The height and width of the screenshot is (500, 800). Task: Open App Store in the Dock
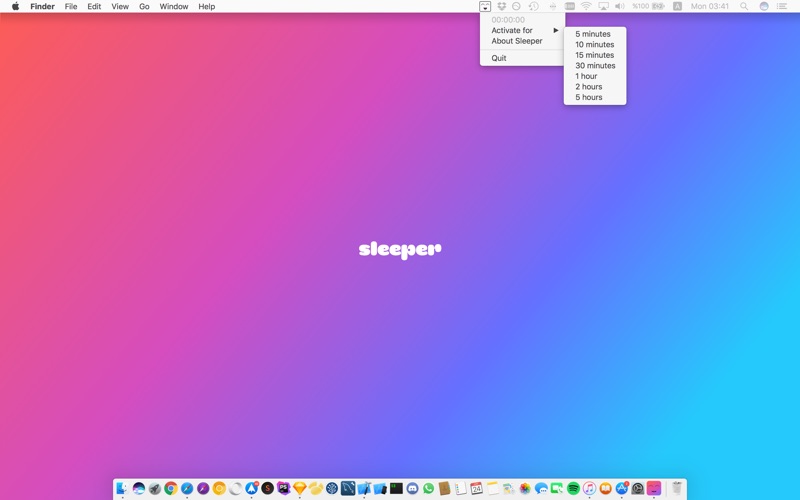tap(621, 488)
